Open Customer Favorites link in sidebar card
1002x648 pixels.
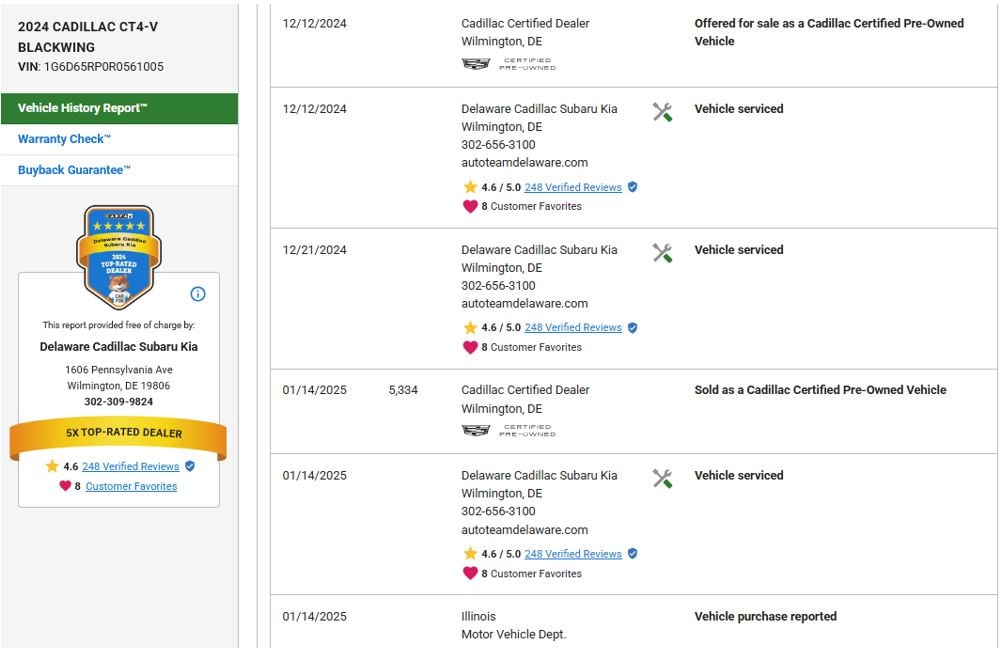[131, 486]
